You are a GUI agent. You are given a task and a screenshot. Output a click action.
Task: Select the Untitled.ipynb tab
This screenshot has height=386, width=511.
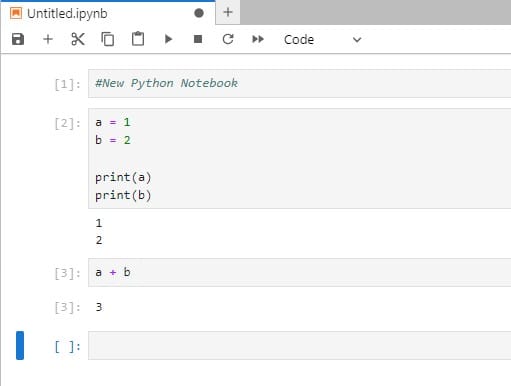(108, 13)
